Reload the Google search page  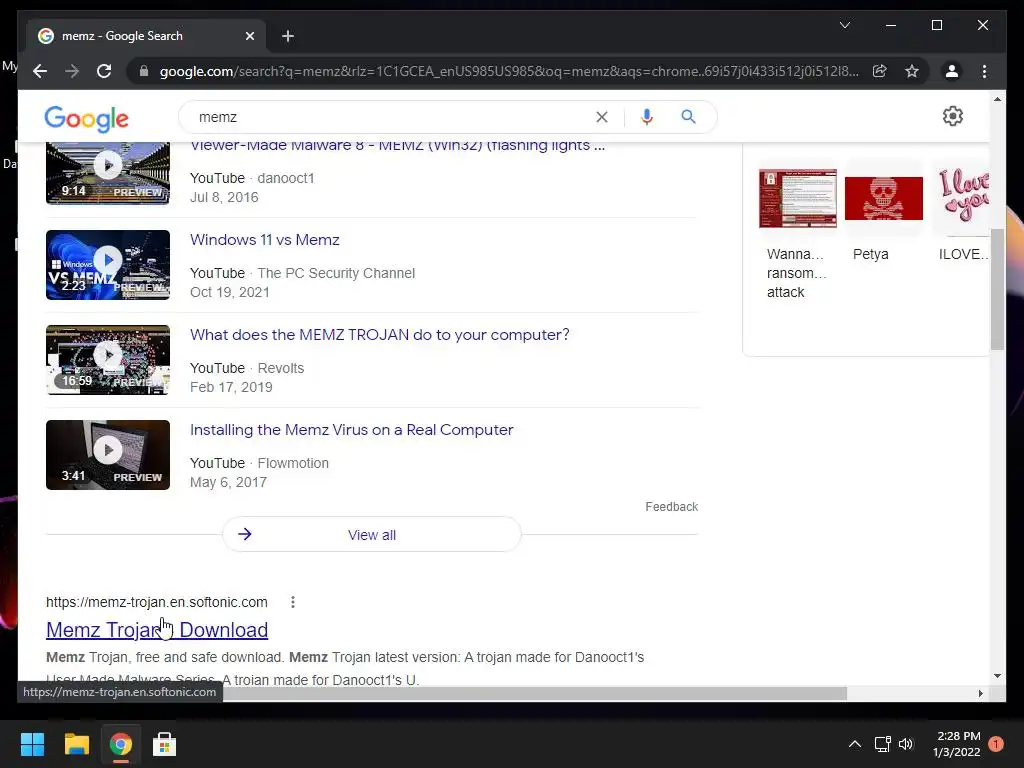[104, 71]
